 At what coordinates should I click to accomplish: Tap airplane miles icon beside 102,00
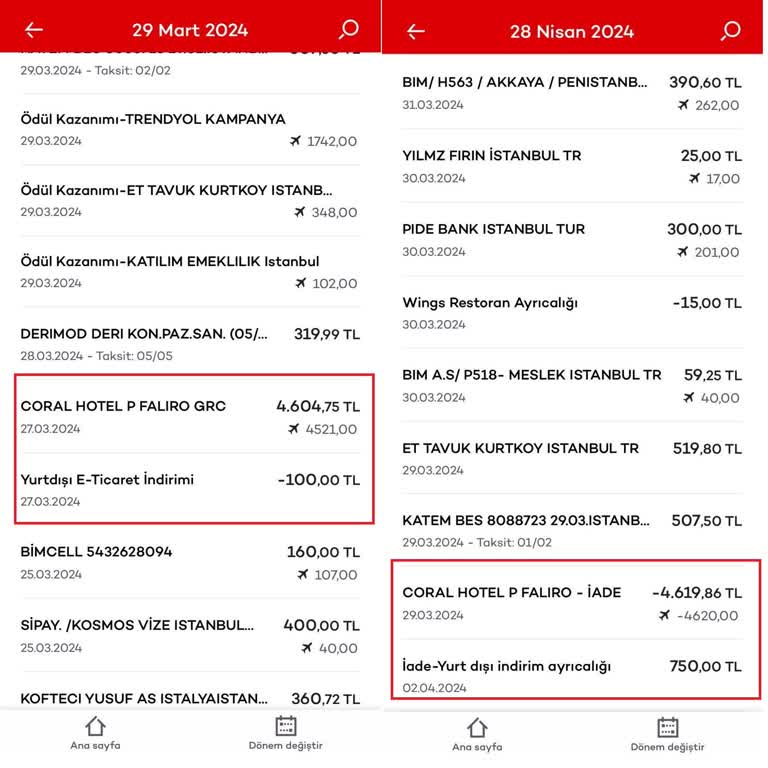coord(300,283)
